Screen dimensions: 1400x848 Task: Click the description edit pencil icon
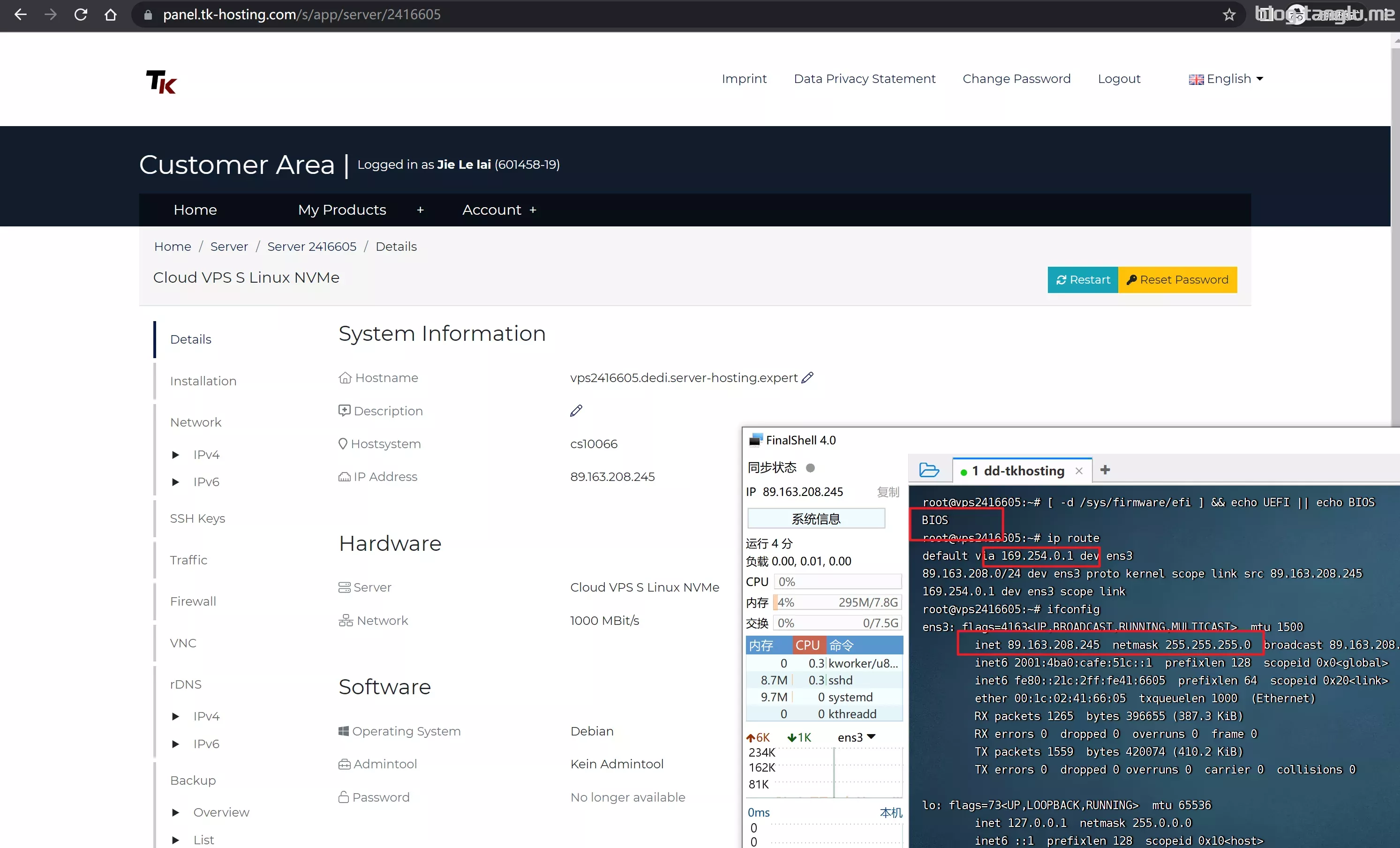576,411
